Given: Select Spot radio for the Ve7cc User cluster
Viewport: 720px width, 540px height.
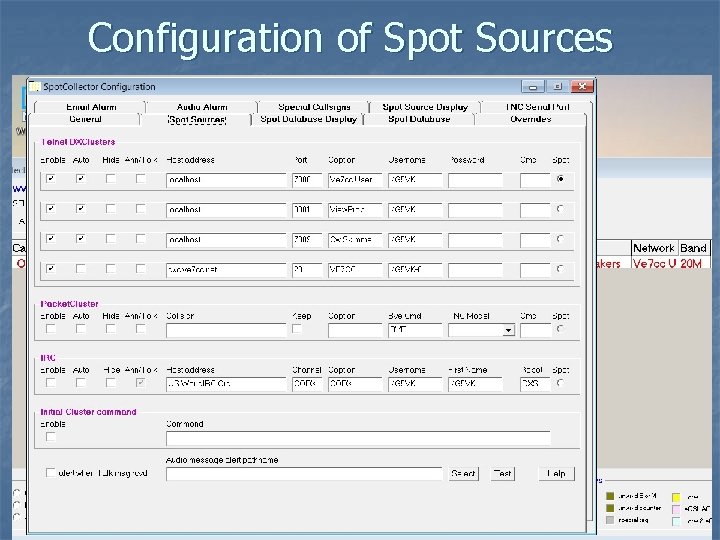Looking at the screenshot, I should click(x=560, y=179).
